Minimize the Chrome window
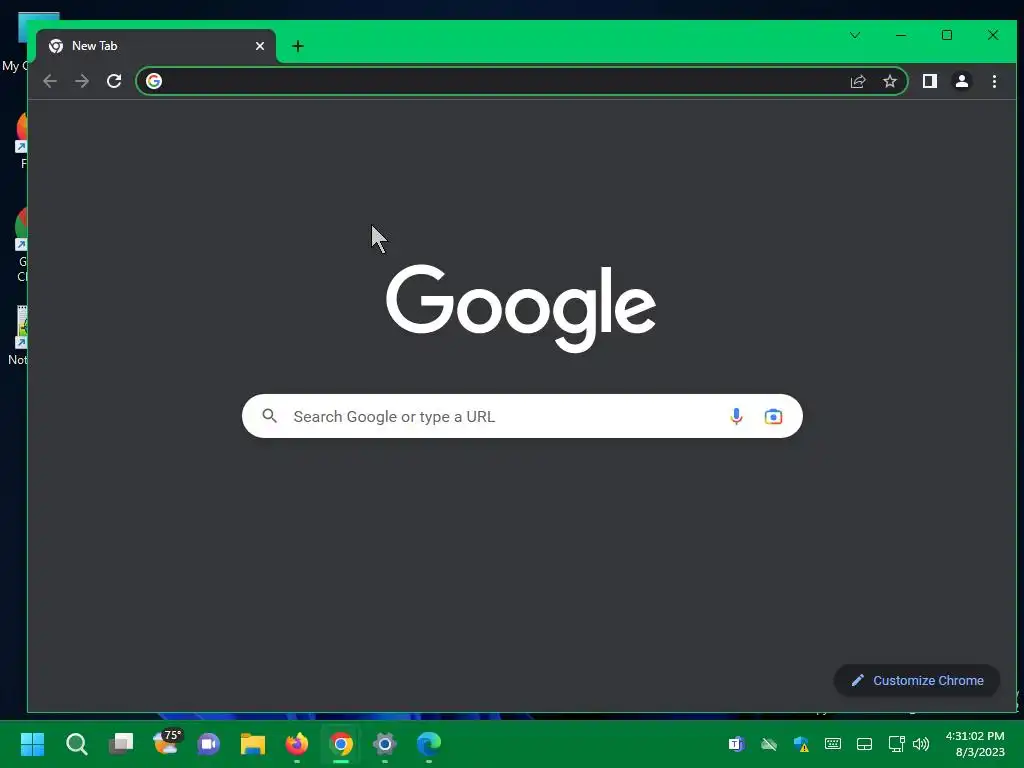 coord(901,35)
